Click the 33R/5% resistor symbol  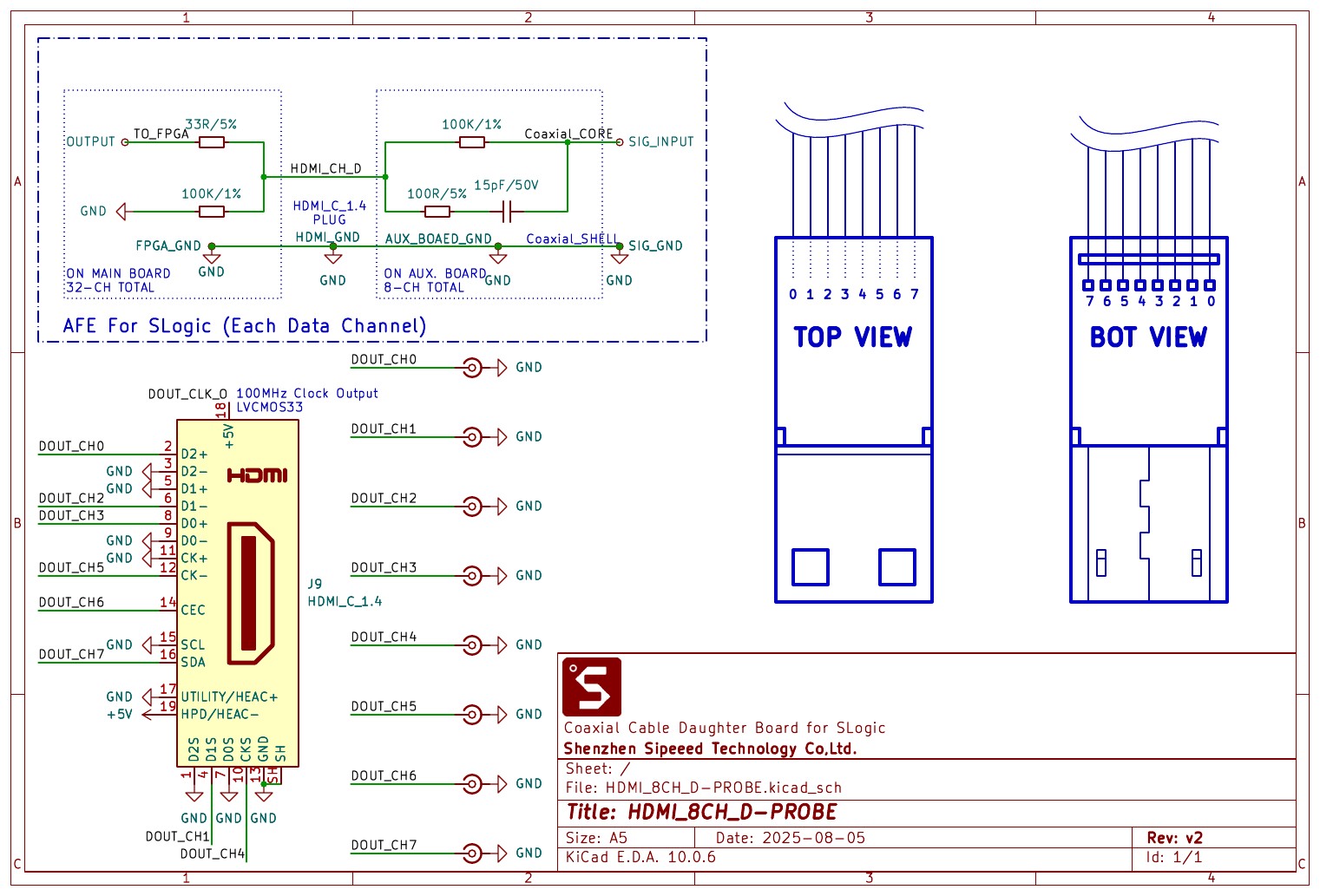pos(212,142)
